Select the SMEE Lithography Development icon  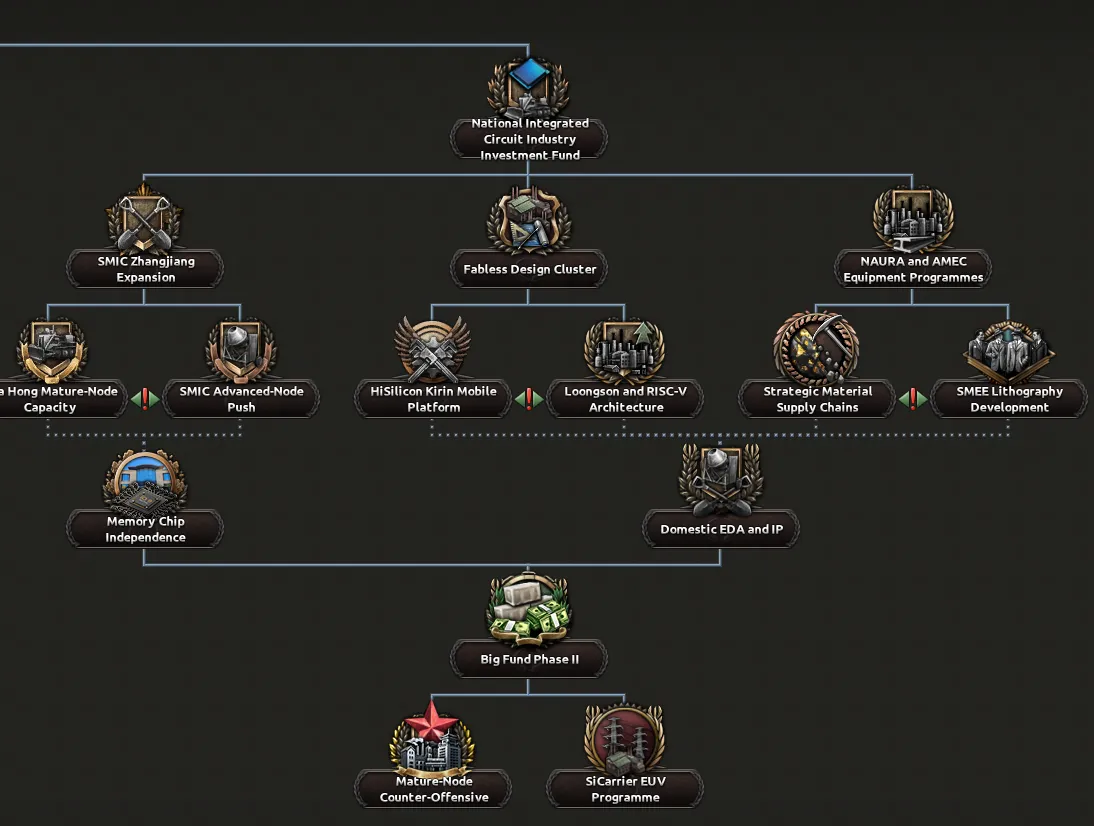1008,351
